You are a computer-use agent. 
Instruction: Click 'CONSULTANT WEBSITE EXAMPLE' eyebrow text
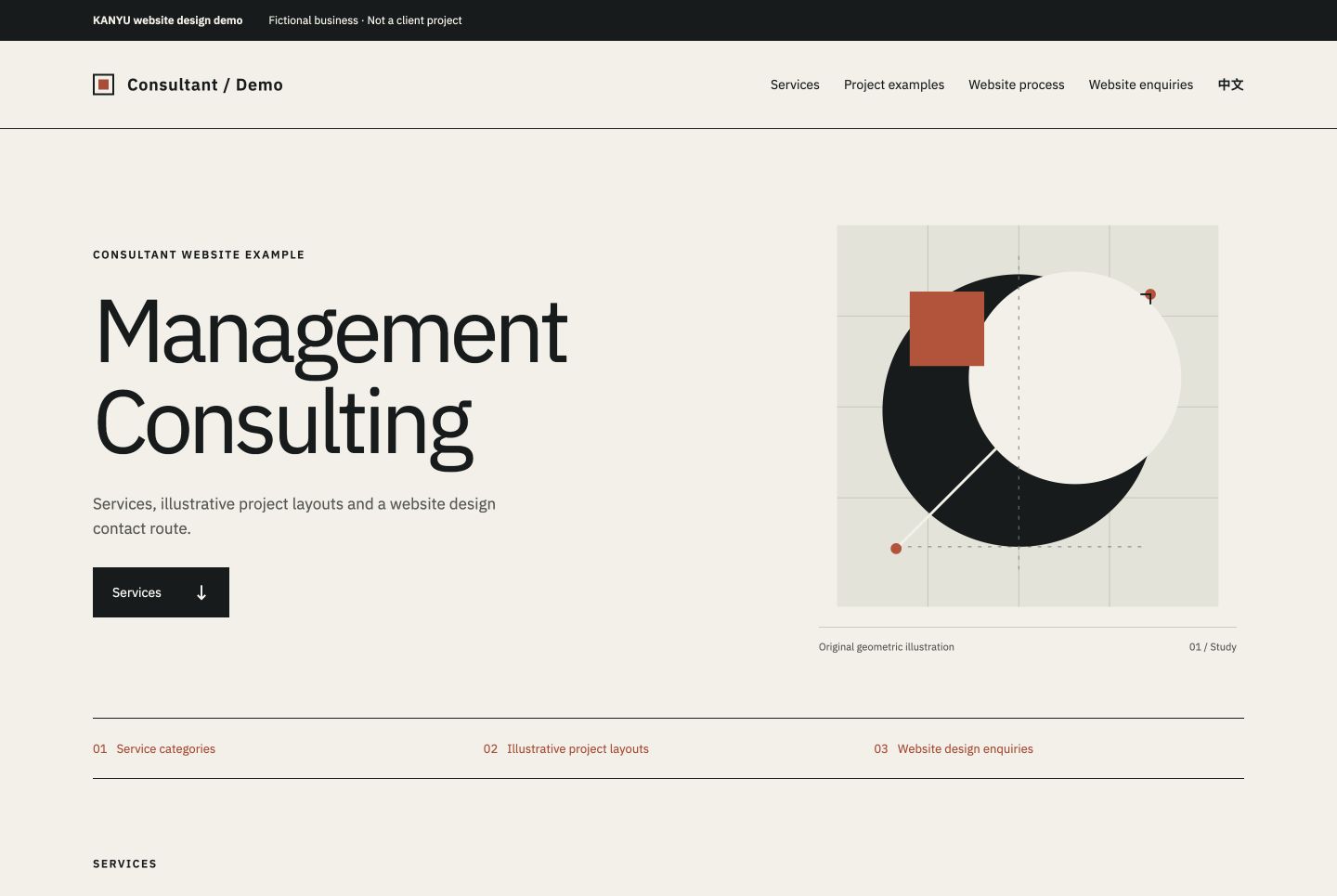[x=199, y=254]
